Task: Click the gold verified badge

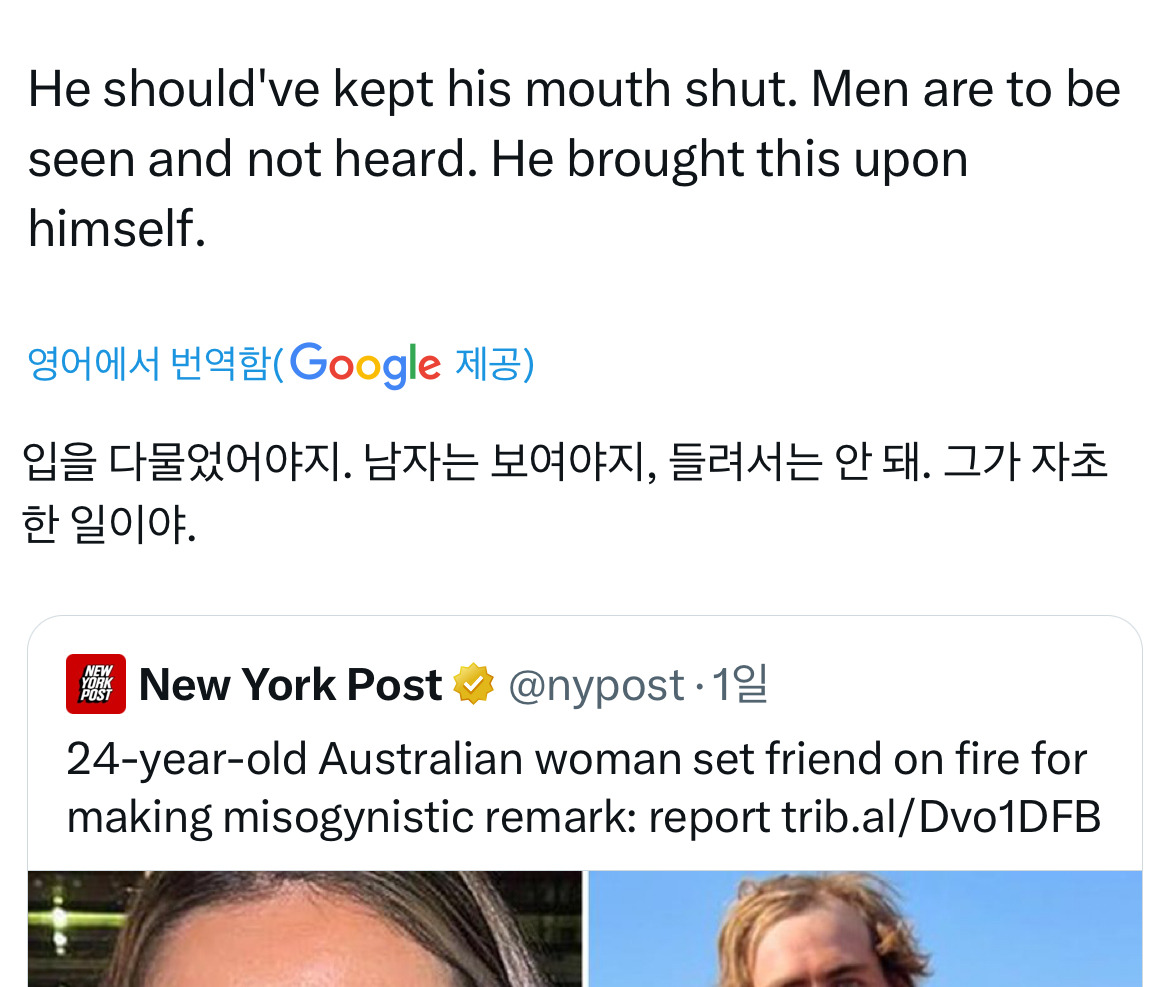Action: point(473,685)
